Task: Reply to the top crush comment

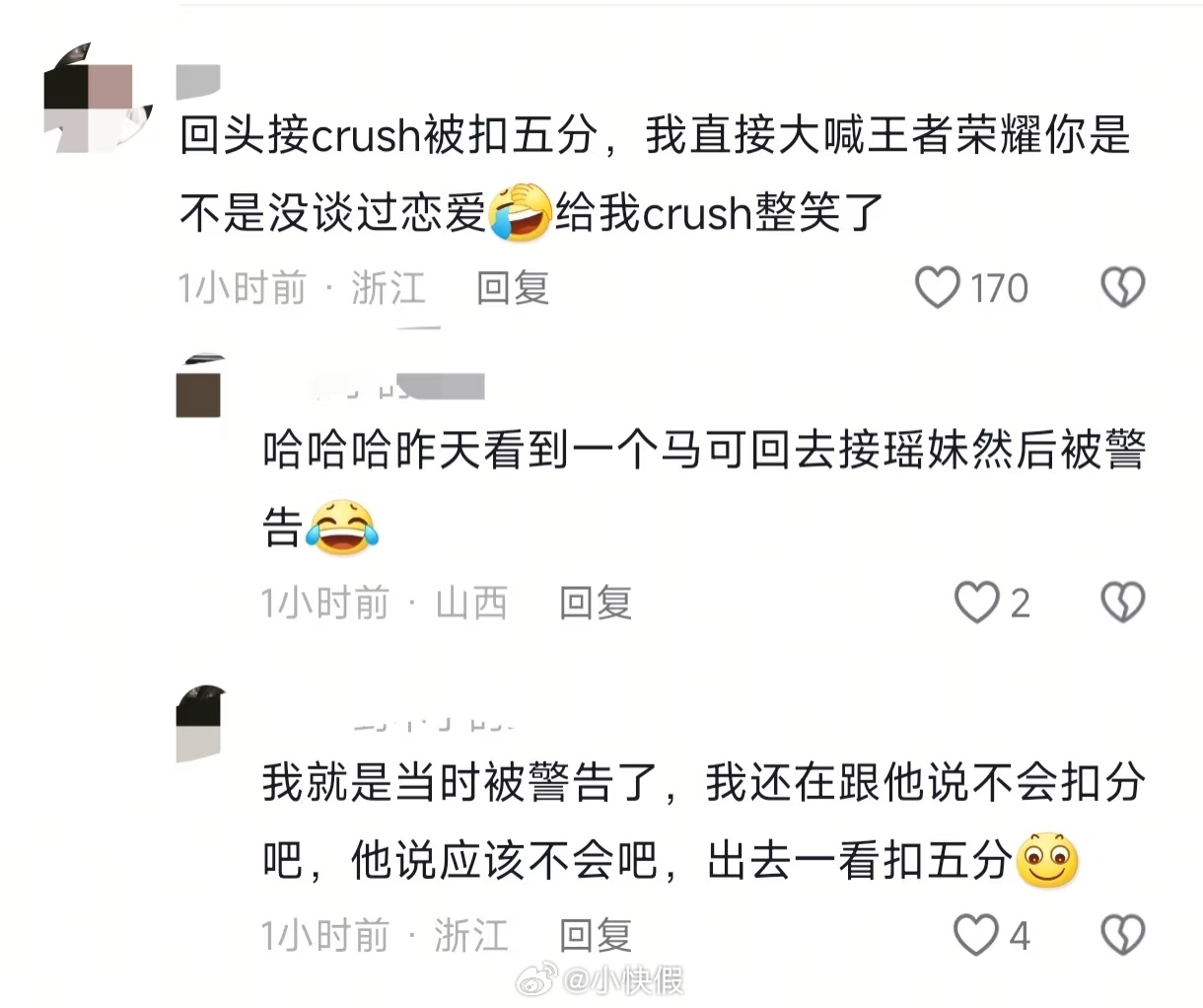Action: click(x=513, y=288)
